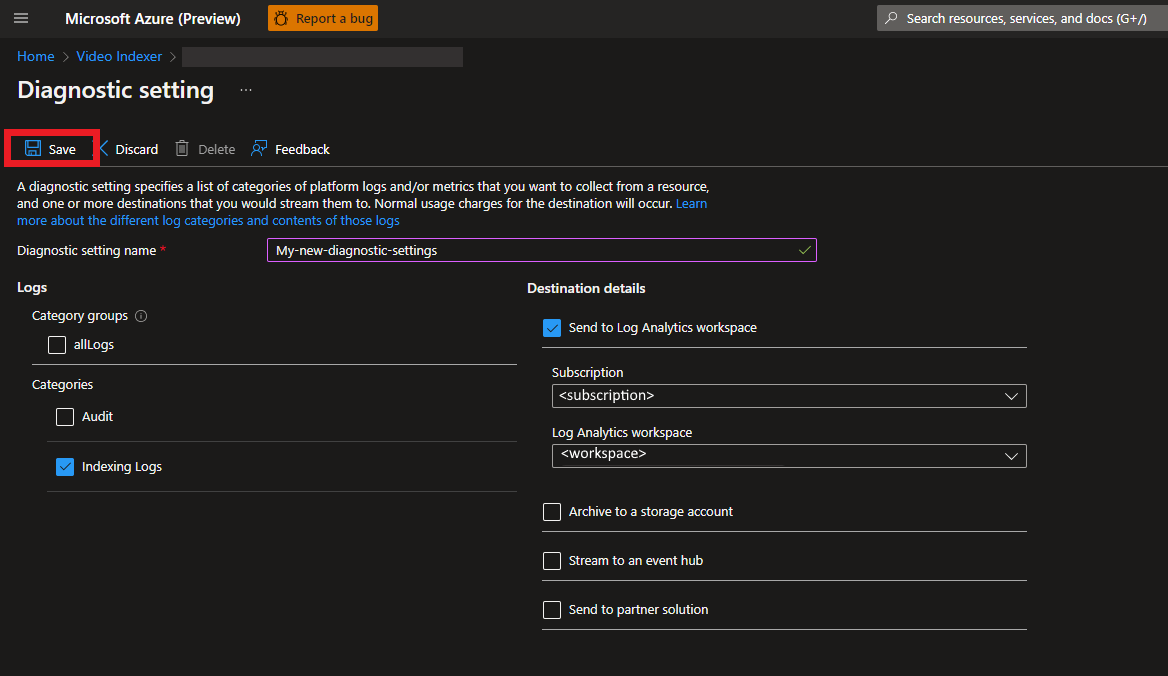The width and height of the screenshot is (1168, 676).
Task: Disable Send to Log Analytics workspace
Action: 552,328
